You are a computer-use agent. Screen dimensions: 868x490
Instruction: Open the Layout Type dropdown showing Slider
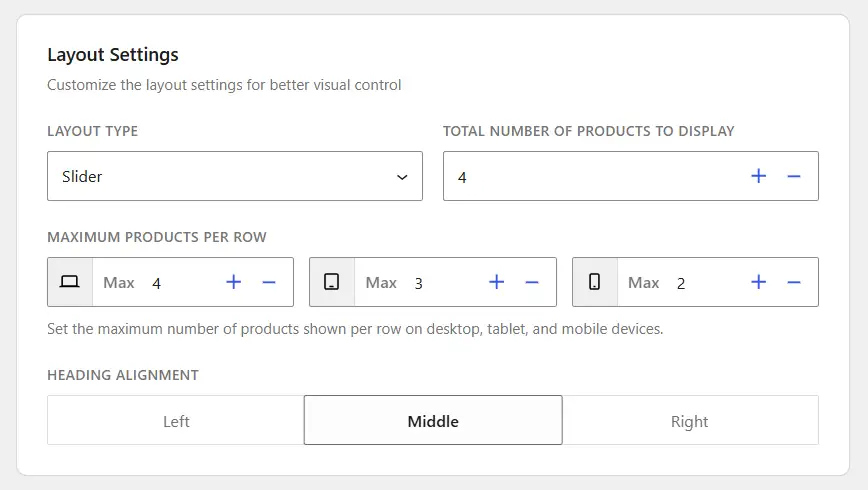tap(235, 176)
